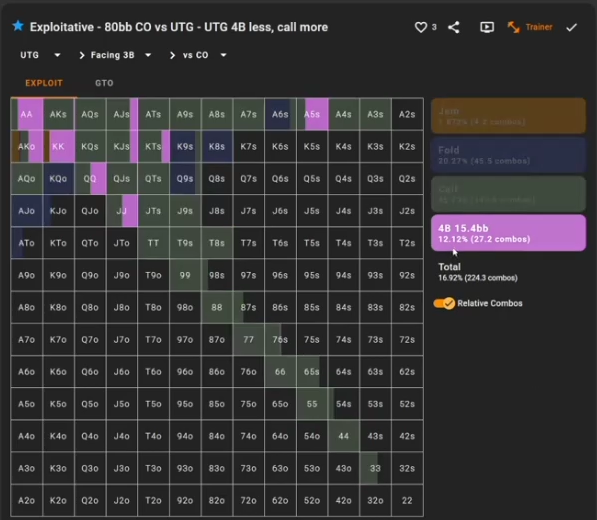Open the vs CO opponent dropdown
Viewport: 597px width, 520px height.
(204, 55)
